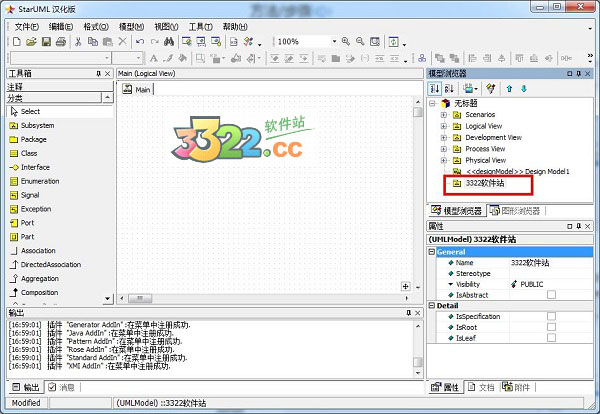Click the toolbox scroll down arrow
Image resolution: width=600 pixels, height=414 pixels.
click(108, 298)
